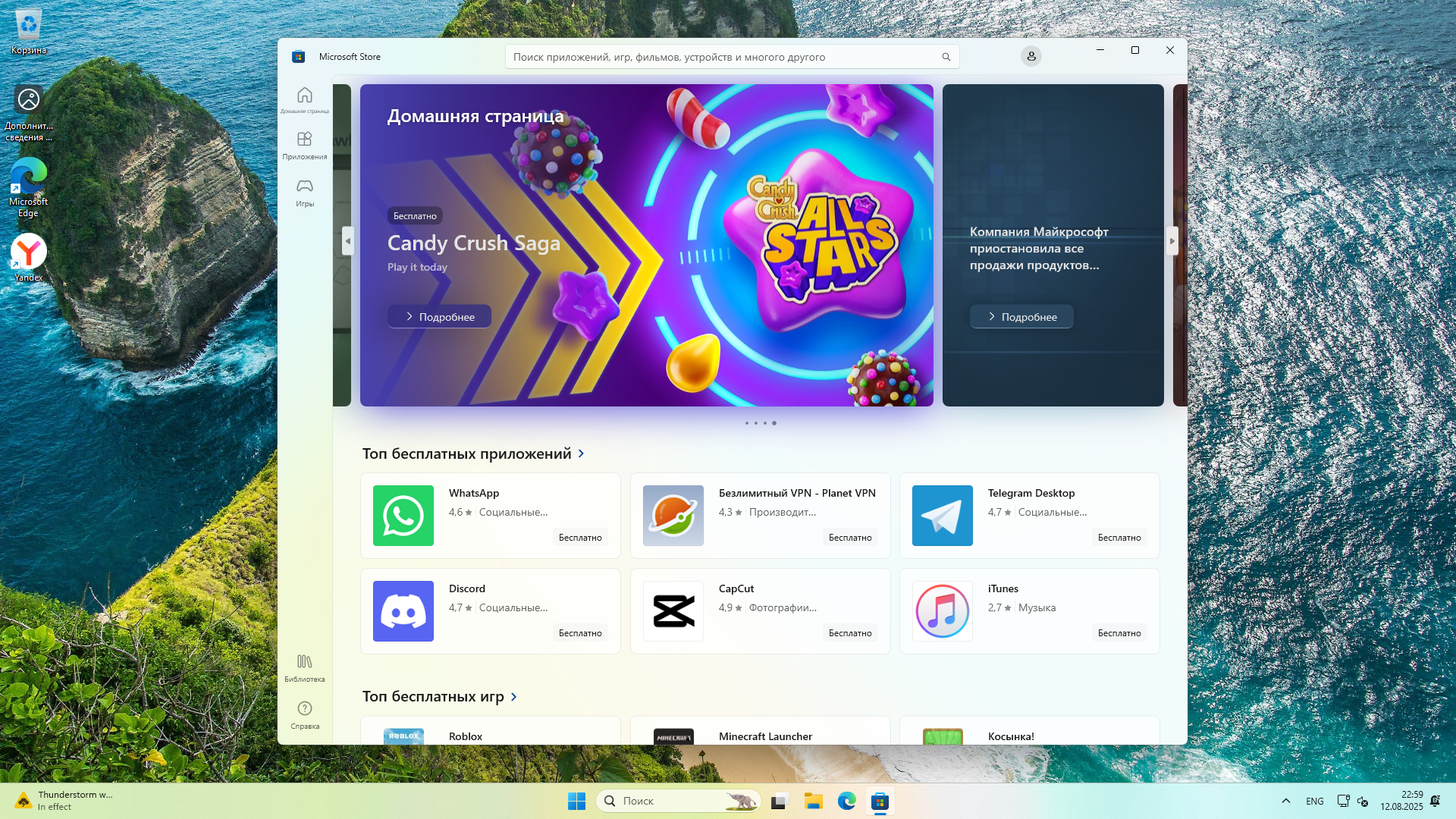Select the last carousel page dot
Screen dimensions: 1456x819
(x=774, y=423)
